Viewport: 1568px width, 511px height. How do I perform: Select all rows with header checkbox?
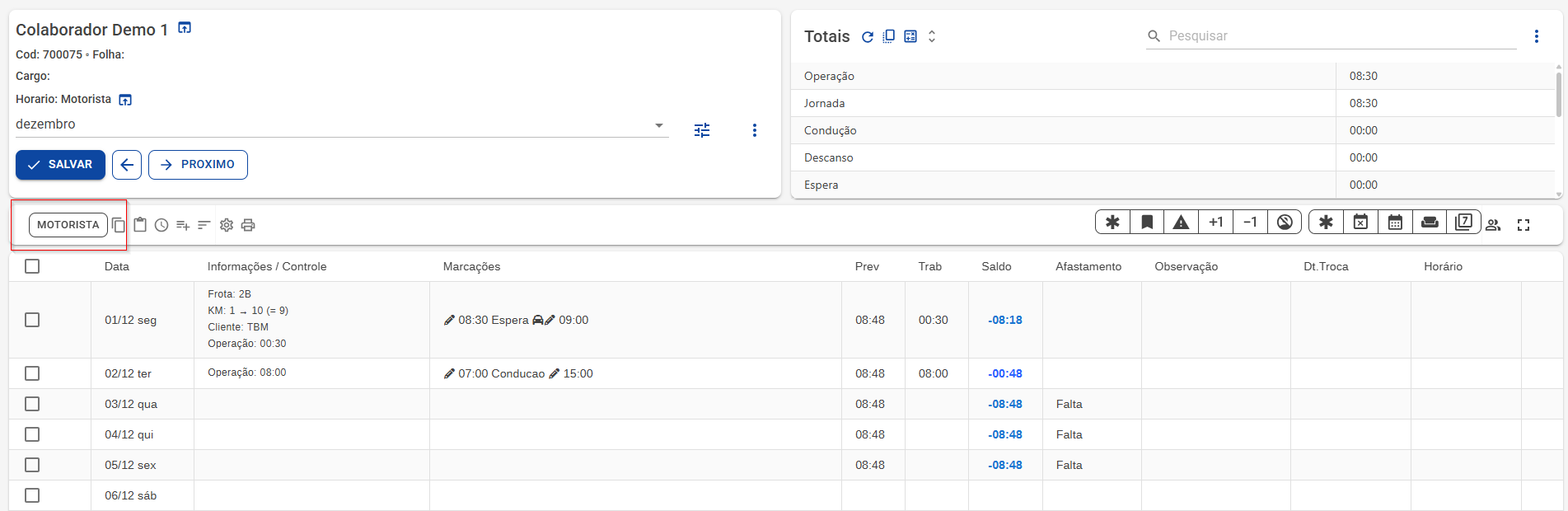tap(32, 266)
